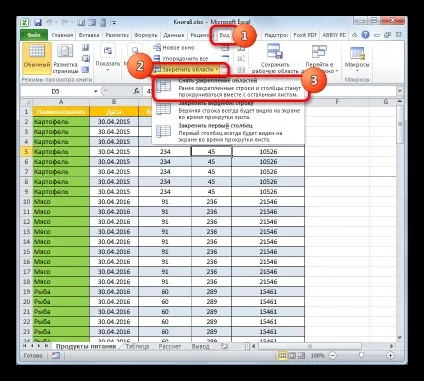
Task: Open the Главная ribbon tab
Action: click(x=62, y=35)
